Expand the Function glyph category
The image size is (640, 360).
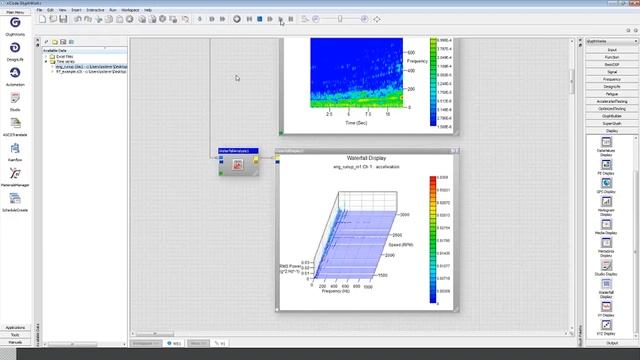[x=612, y=57]
